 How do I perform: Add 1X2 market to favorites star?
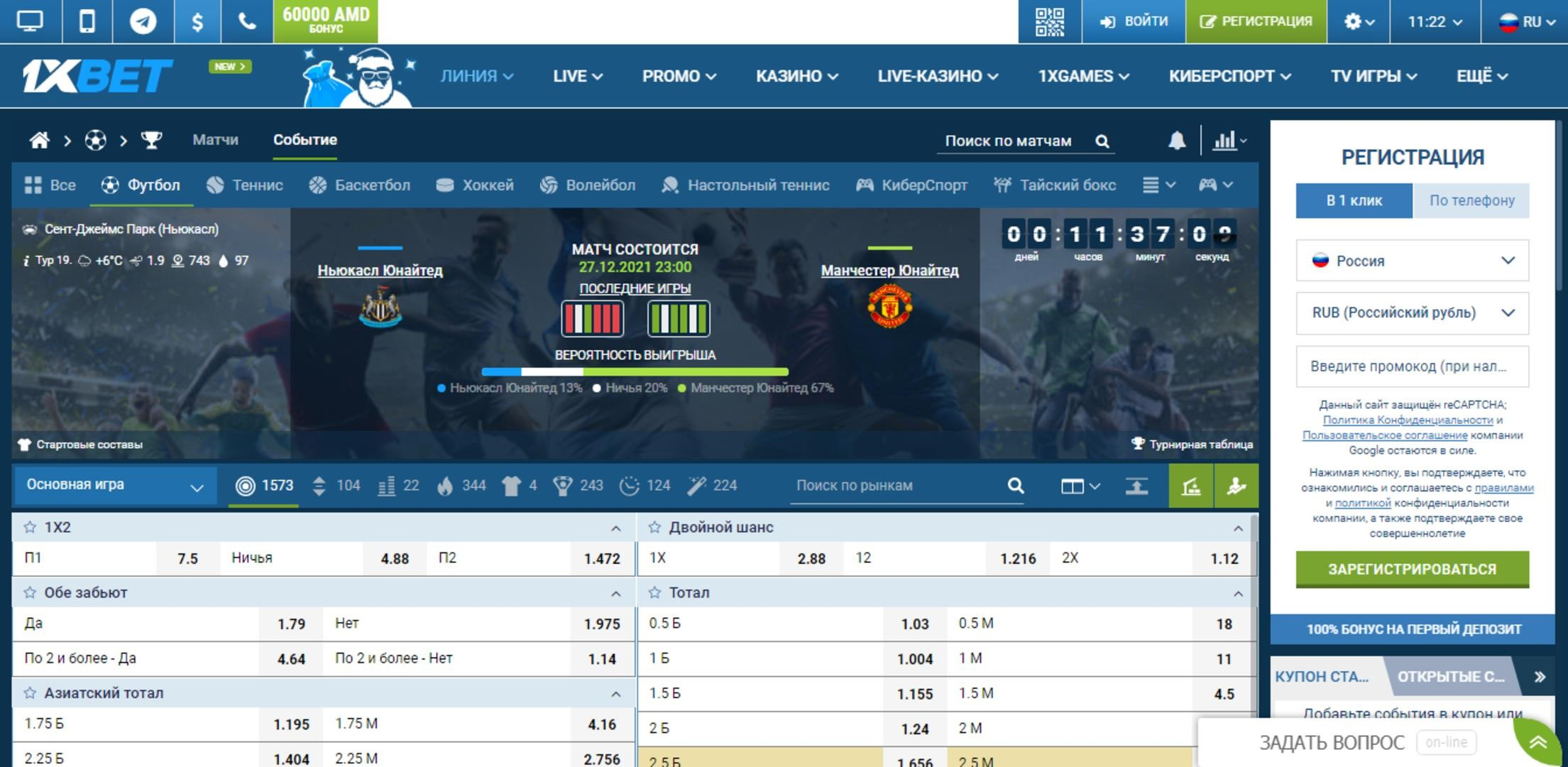coord(30,528)
